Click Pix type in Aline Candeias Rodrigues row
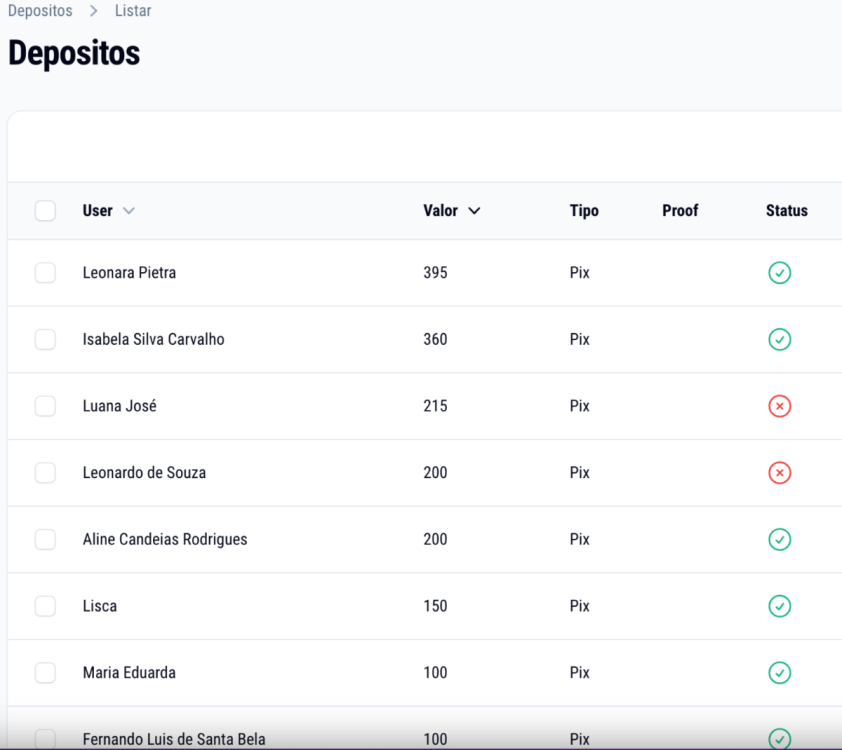Viewport: 842px width, 750px height. point(580,539)
